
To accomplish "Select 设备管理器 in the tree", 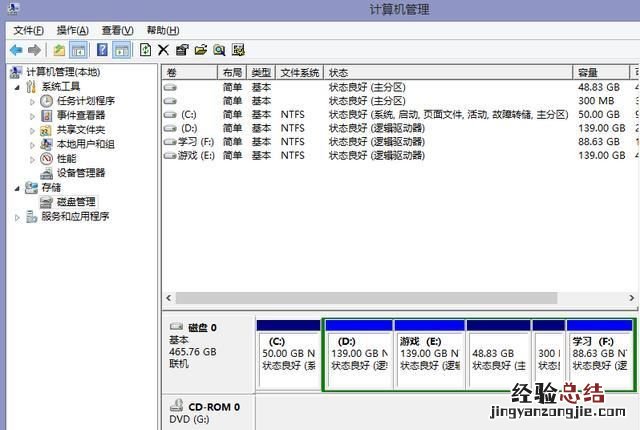I will click(x=80, y=173).
